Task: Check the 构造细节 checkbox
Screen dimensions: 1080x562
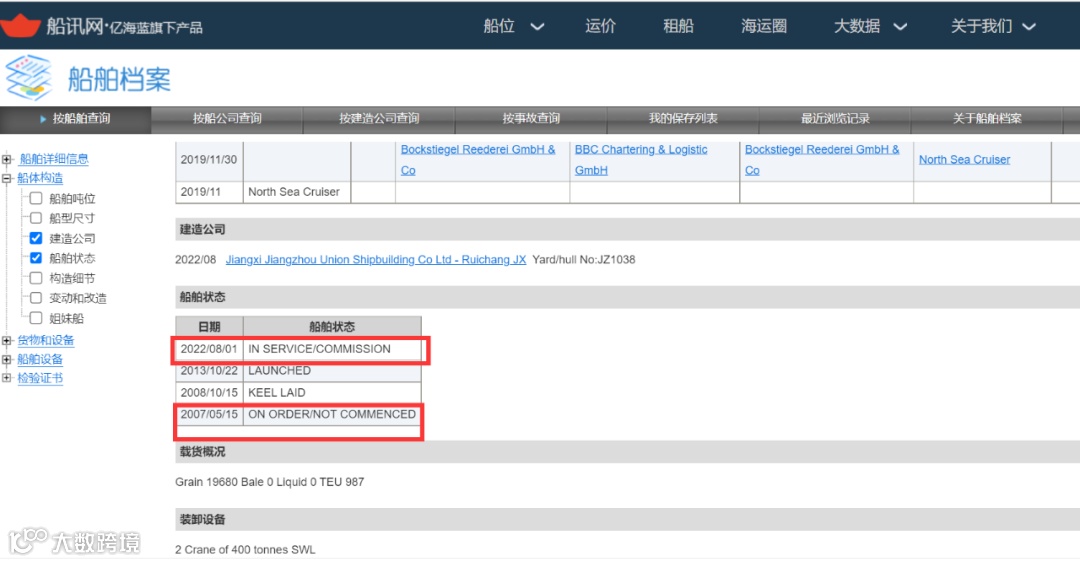Action: coord(36,278)
